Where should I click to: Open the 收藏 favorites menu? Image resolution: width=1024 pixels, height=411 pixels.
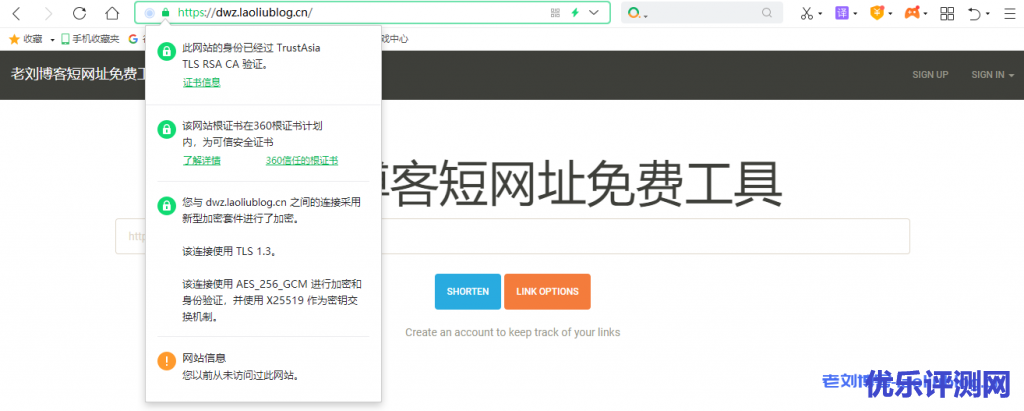[x=32, y=39]
